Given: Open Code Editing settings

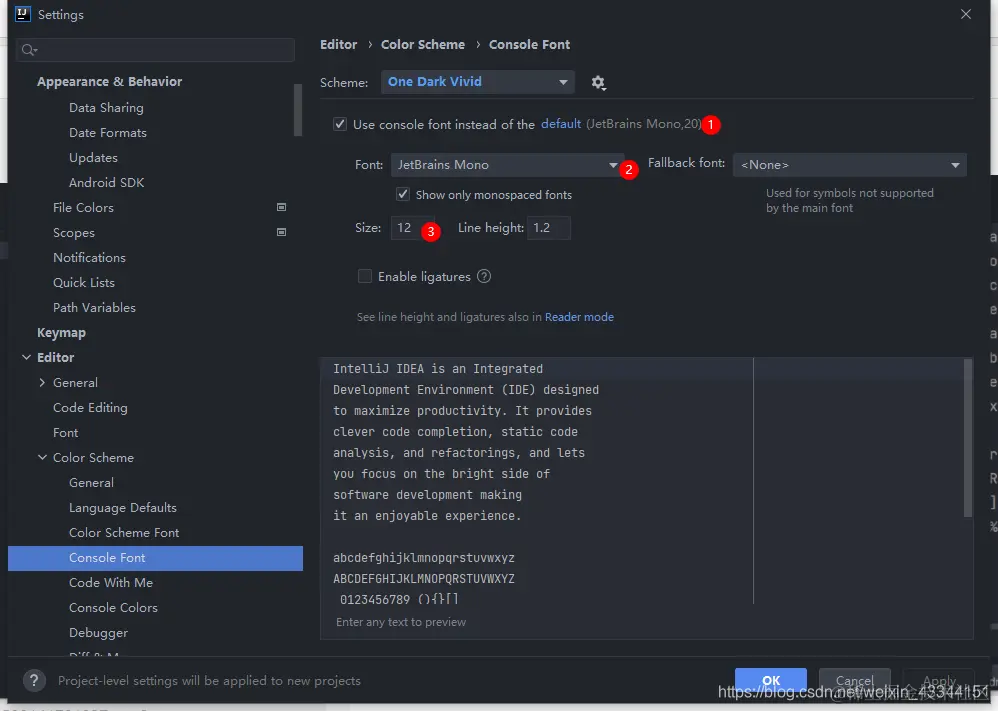Looking at the screenshot, I should 90,408.
